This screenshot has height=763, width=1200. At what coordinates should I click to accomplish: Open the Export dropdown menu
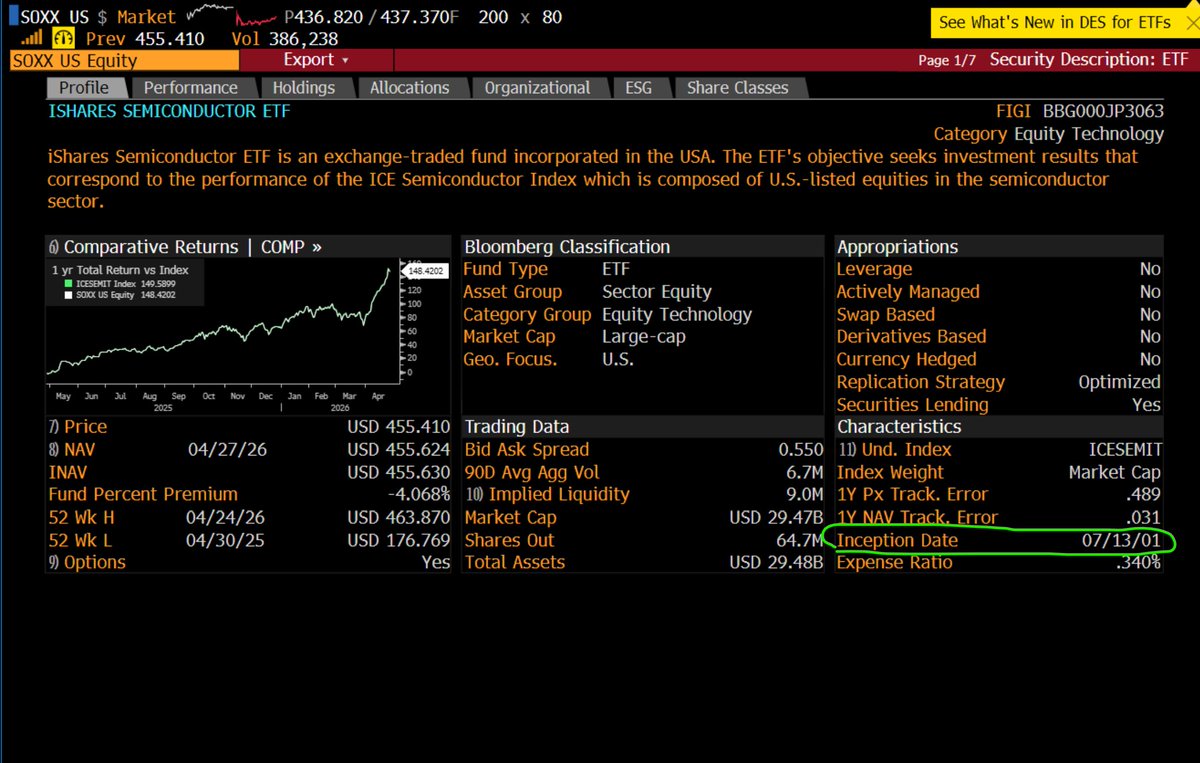click(315, 60)
